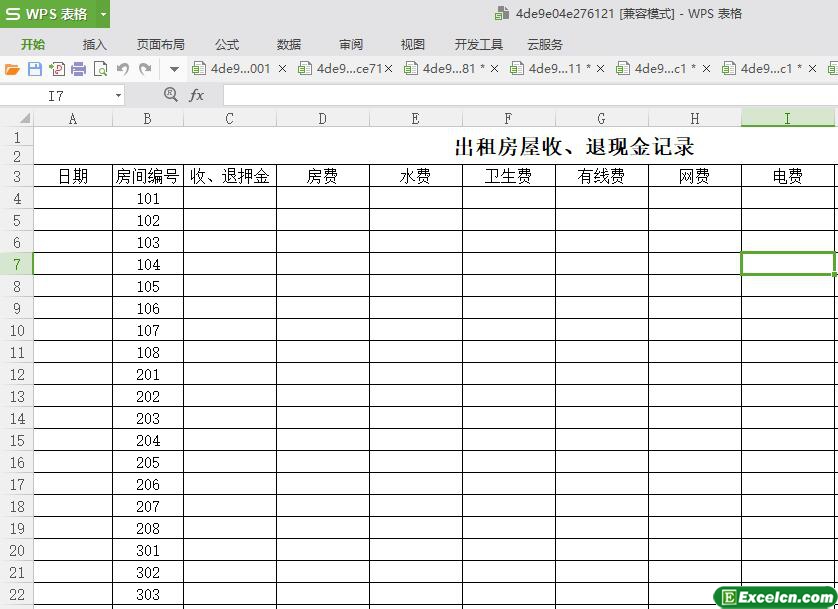This screenshot has width=838, height=609.
Task: Click the 收、退押金 header cell
Action: point(230,176)
